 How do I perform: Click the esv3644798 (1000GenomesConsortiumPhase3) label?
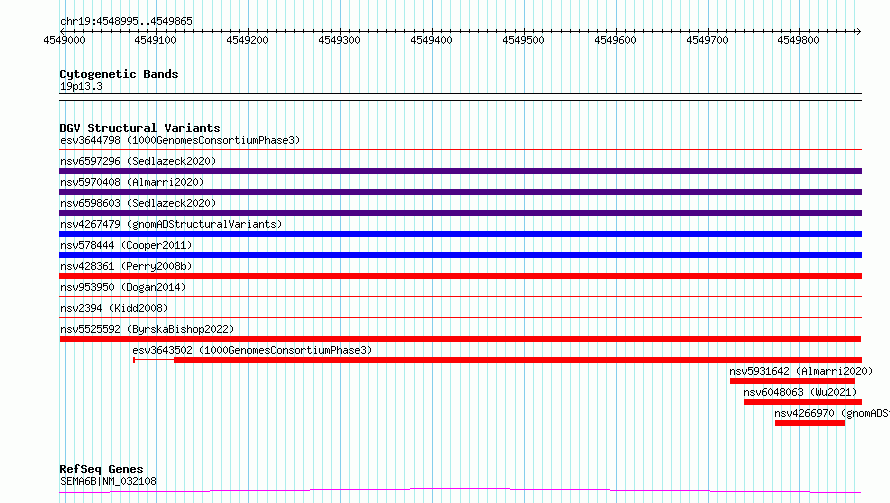180,140
